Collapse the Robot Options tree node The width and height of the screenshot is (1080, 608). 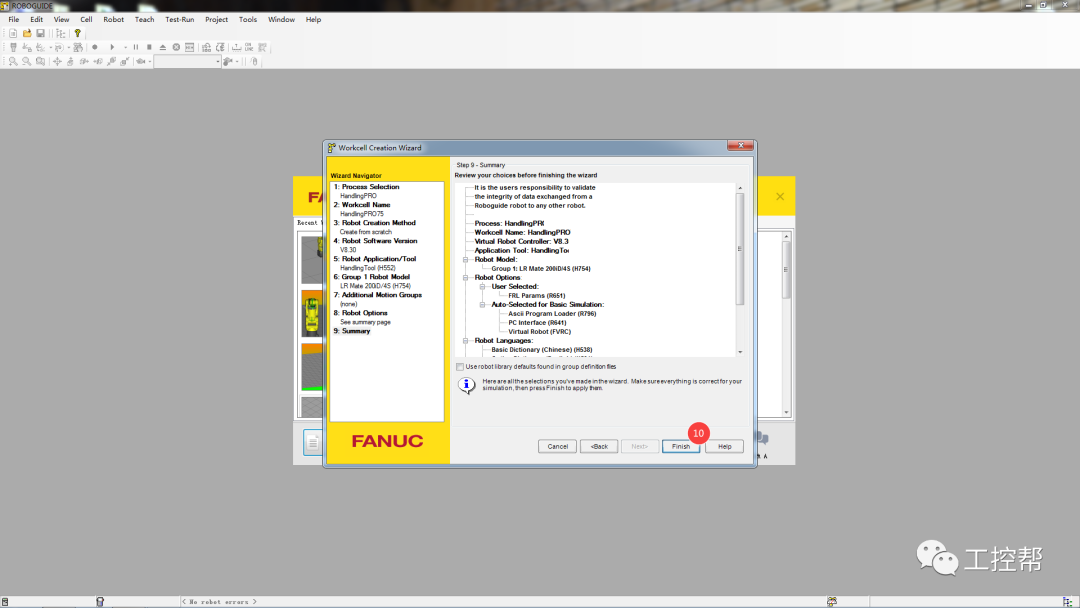tap(466, 277)
